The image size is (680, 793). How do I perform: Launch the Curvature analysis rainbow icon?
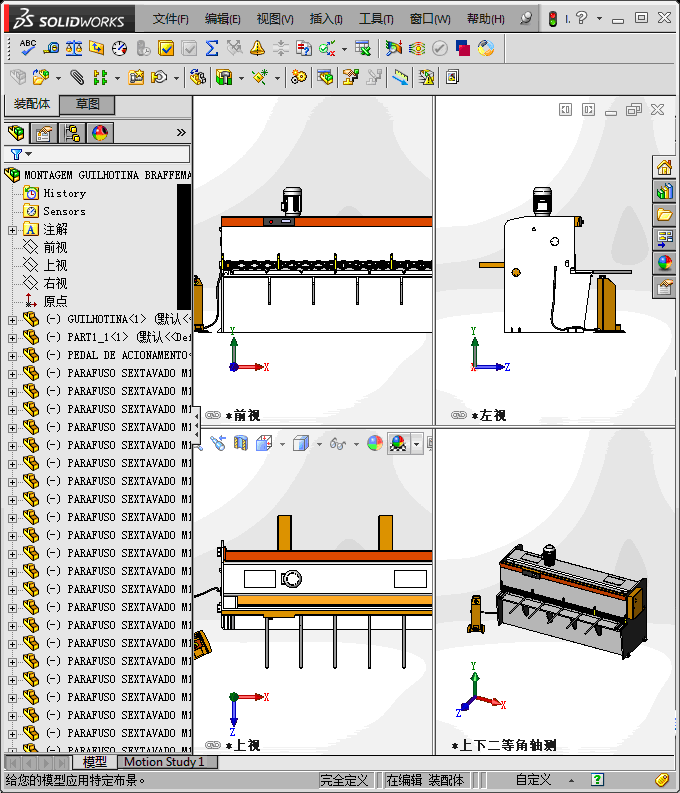[x=393, y=48]
